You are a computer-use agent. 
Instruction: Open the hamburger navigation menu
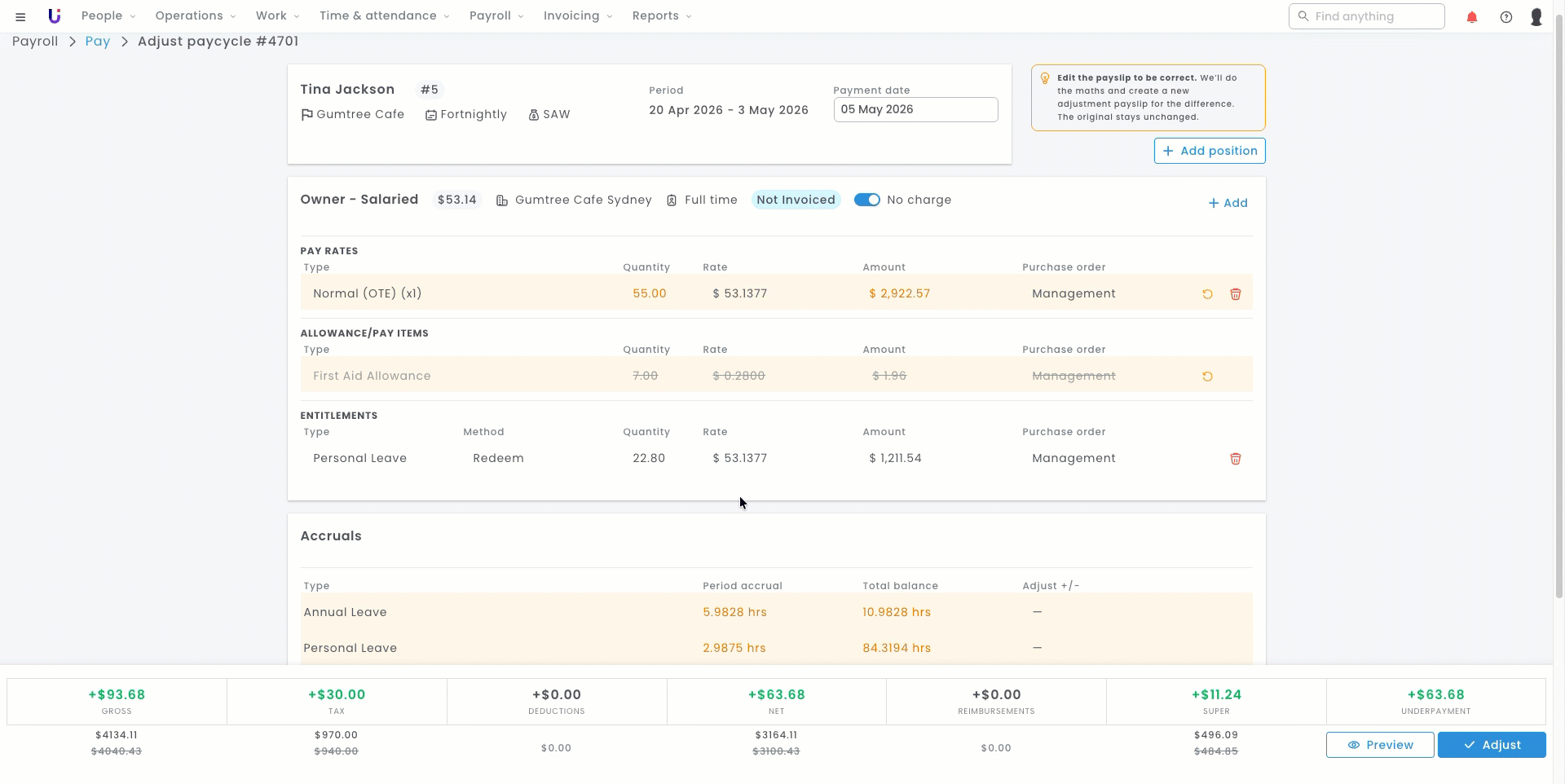coord(20,16)
